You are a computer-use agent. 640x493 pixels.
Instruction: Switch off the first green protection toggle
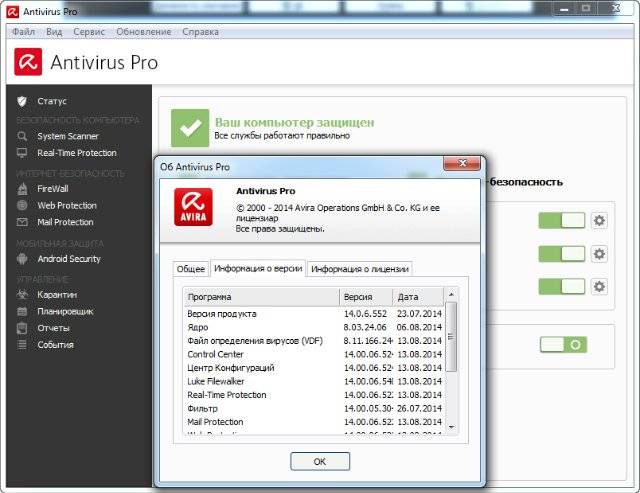(562, 221)
